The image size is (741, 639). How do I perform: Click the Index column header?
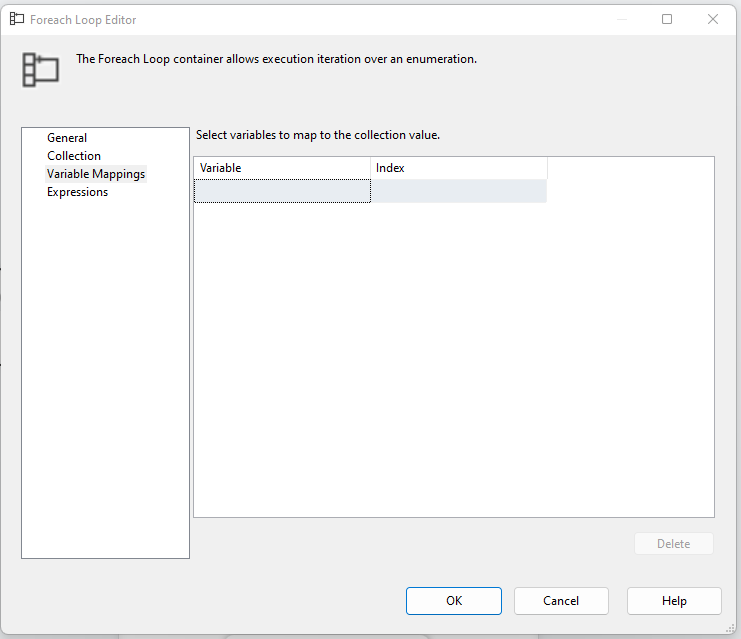(459, 168)
